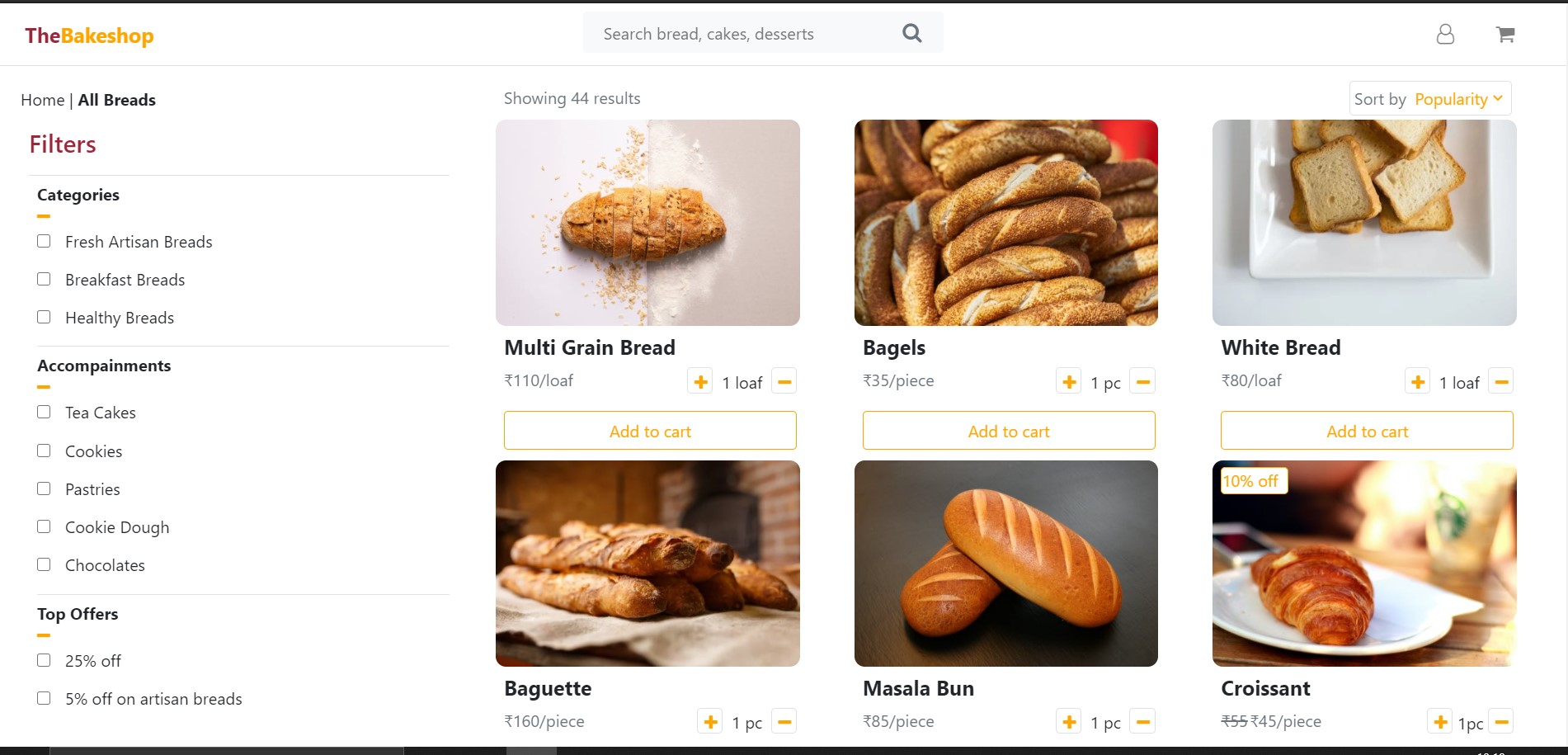Screen dimensions: 1568x755
Task: Open the user account icon
Action: coord(1445,34)
